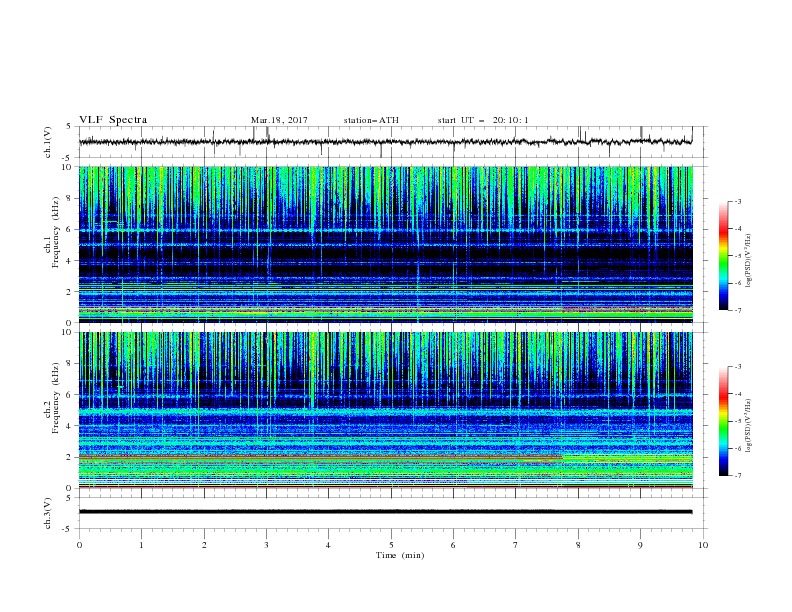Click the time axis tick label "9"
The height and width of the screenshot is (612, 792).
pyautogui.click(x=640, y=545)
